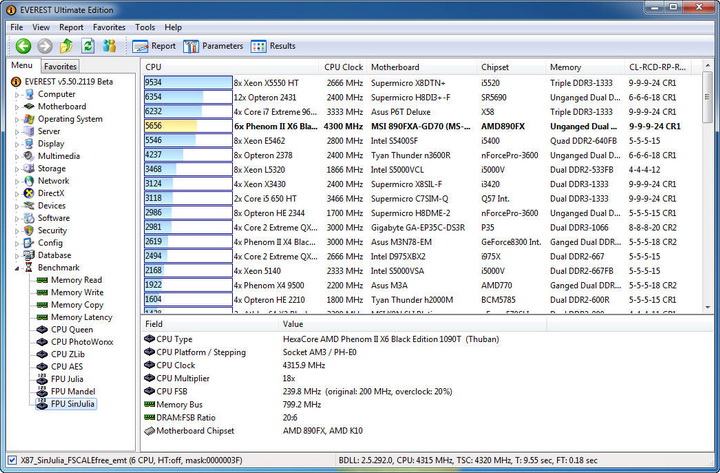This screenshot has width=720, height=473.
Task: Open the Tools menu
Action: (x=145, y=28)
